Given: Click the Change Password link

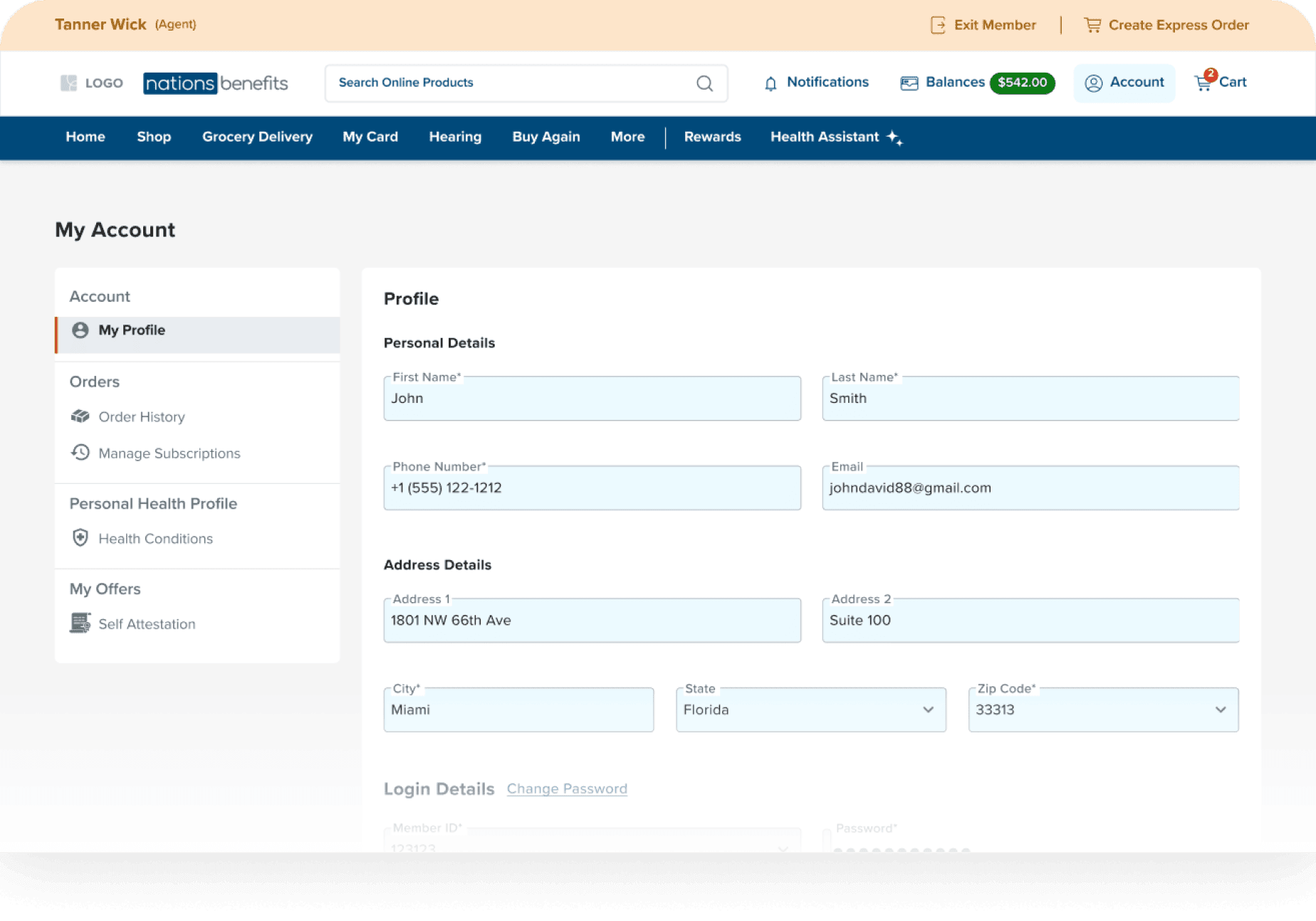Looking at the screenshot, I should [567, 789].
